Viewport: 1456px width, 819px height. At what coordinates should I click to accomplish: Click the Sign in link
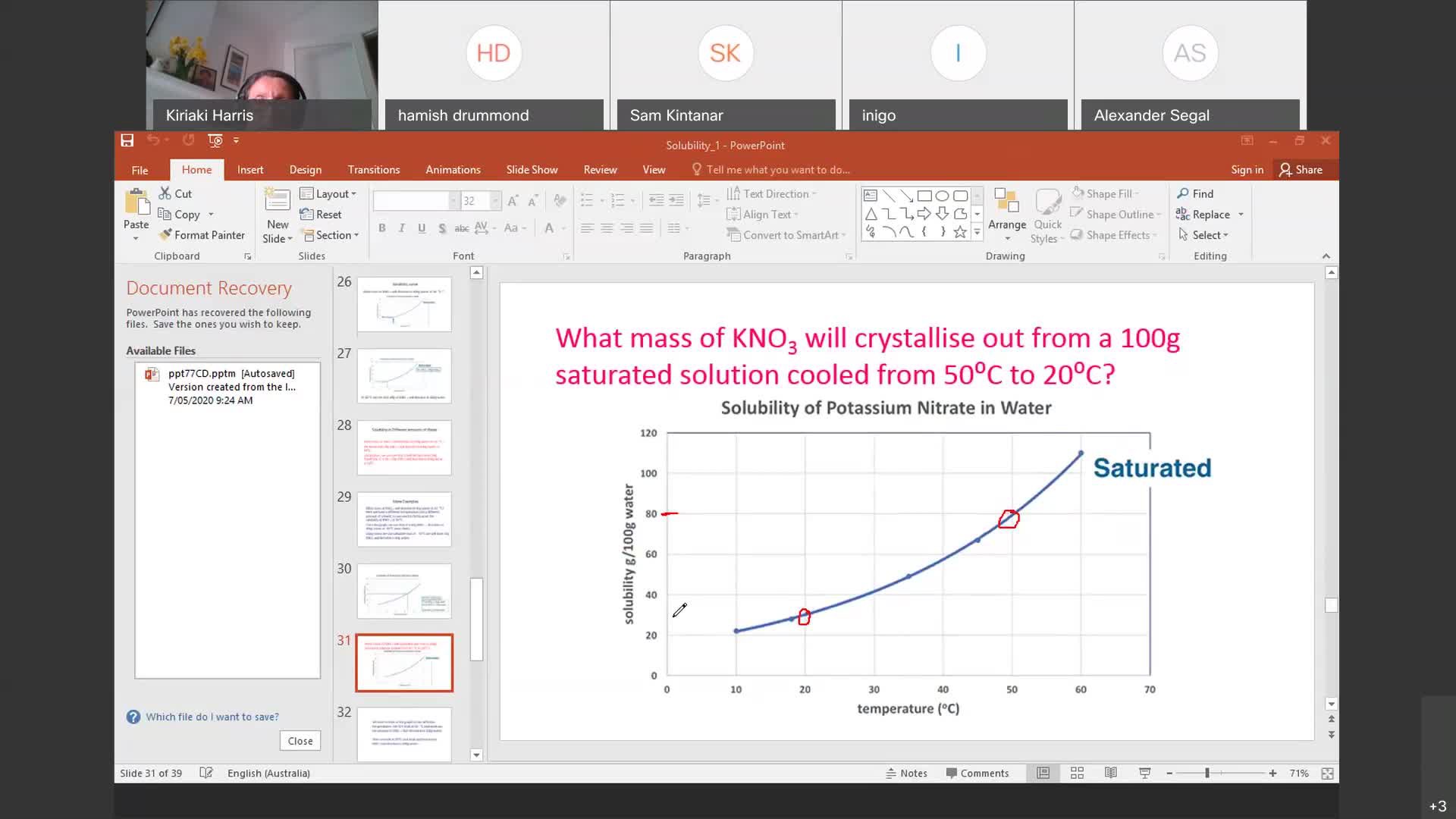(x=1246, y=169)
